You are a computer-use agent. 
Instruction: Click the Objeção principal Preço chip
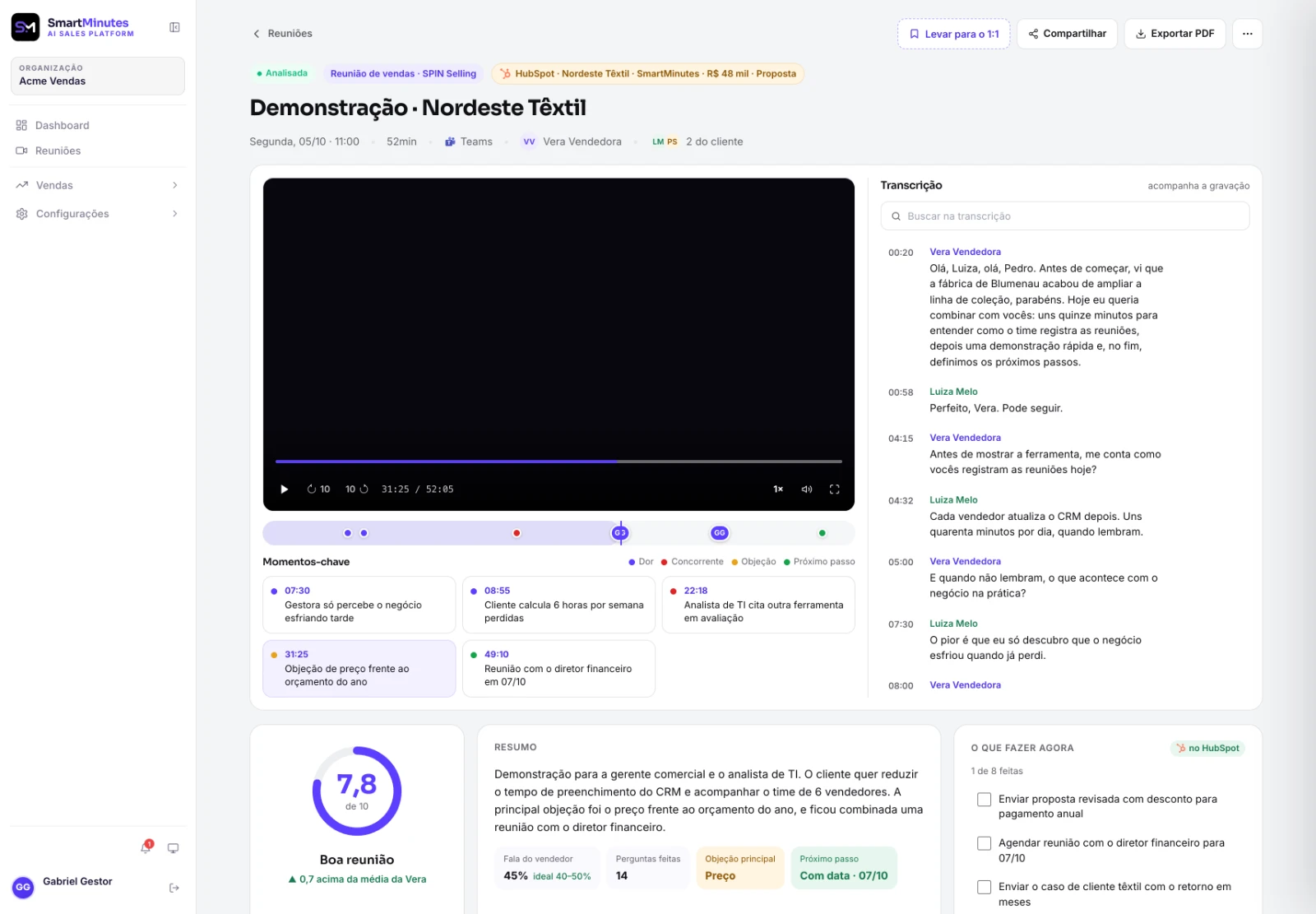coord(740,868)
